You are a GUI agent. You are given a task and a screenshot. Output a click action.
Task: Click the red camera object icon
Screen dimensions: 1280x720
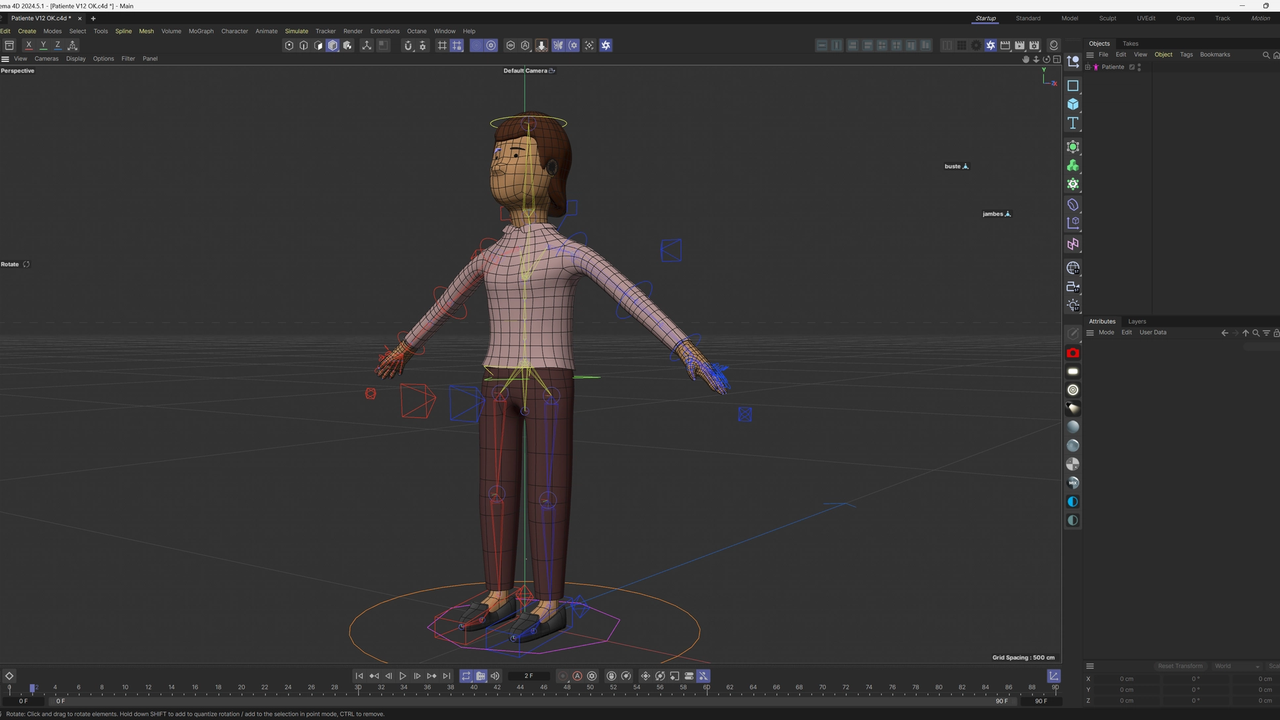click(x=1073, y=353)
